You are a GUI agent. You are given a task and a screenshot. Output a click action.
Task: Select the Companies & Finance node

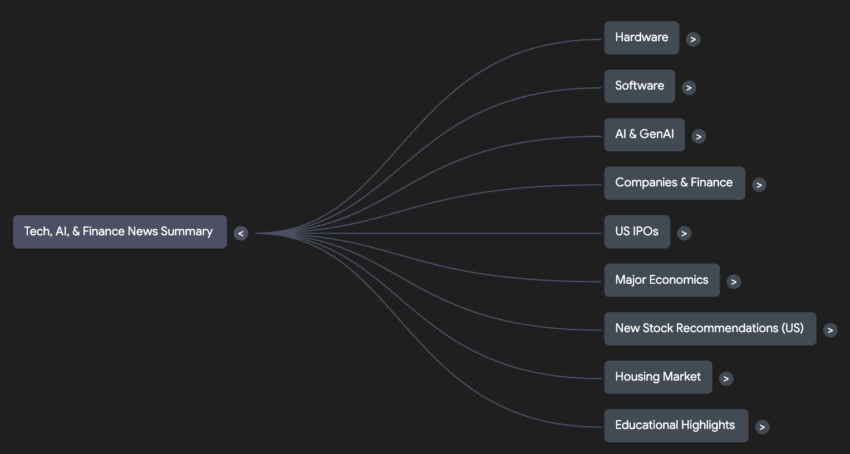(674, 183)
